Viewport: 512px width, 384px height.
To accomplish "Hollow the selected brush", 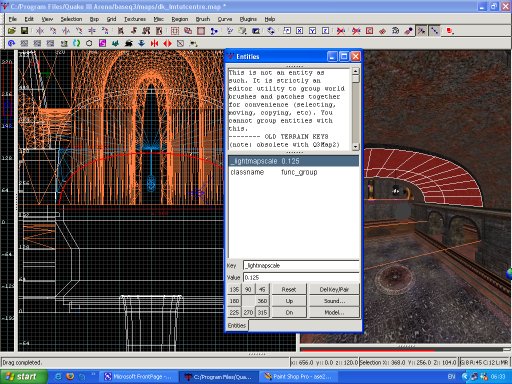I will [201, 31].
